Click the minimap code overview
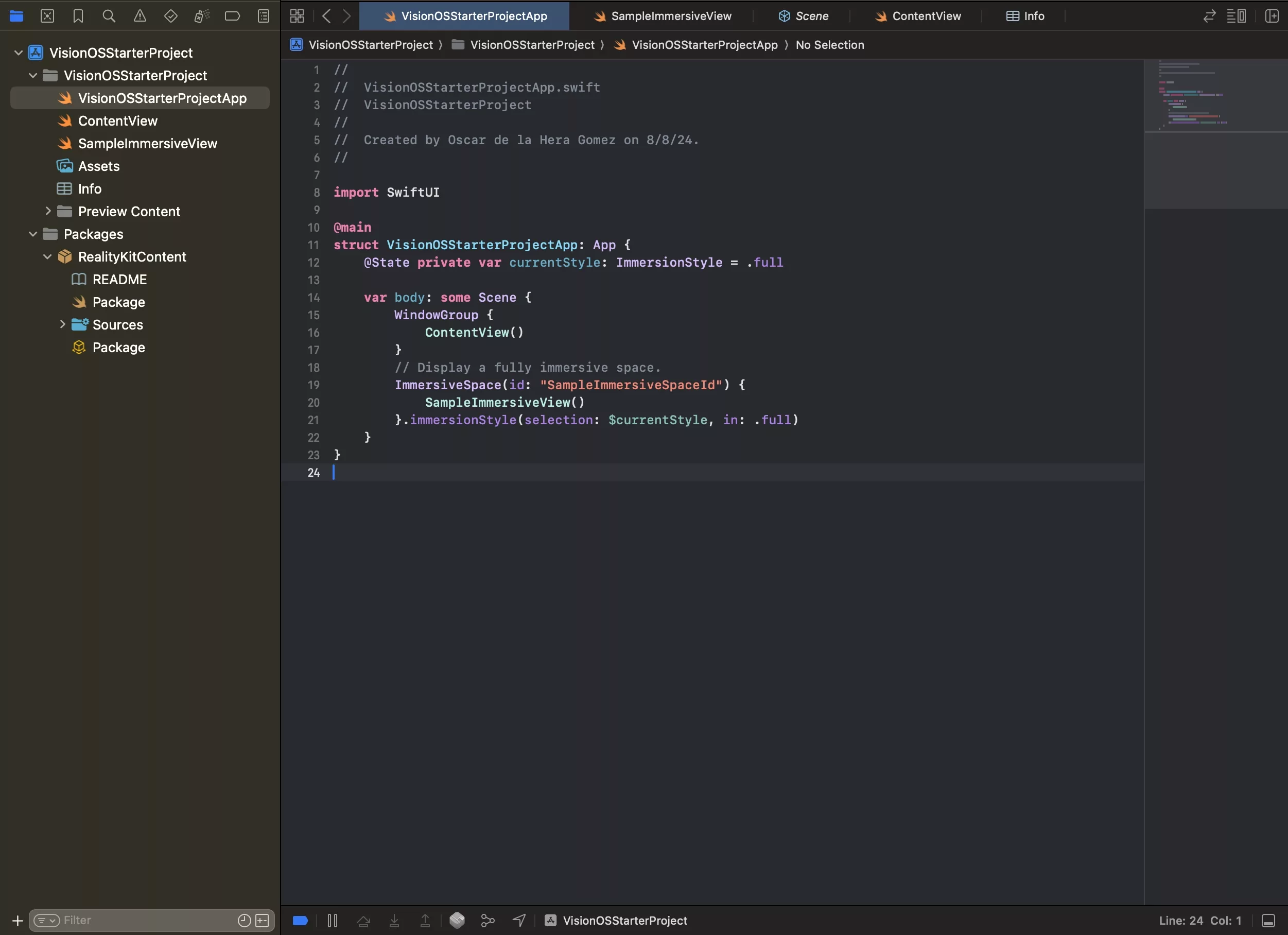 coord(1215,134)
